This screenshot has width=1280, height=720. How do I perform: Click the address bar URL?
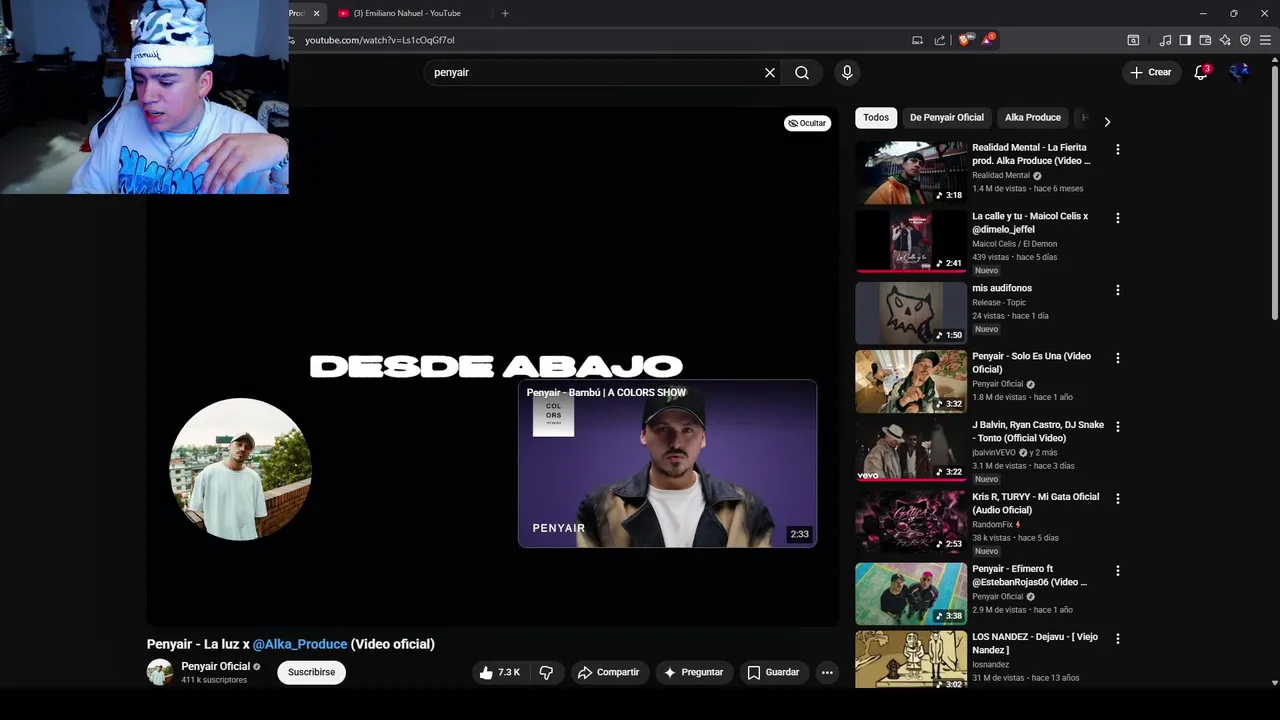pyautogui.click(x=380, y=40)
